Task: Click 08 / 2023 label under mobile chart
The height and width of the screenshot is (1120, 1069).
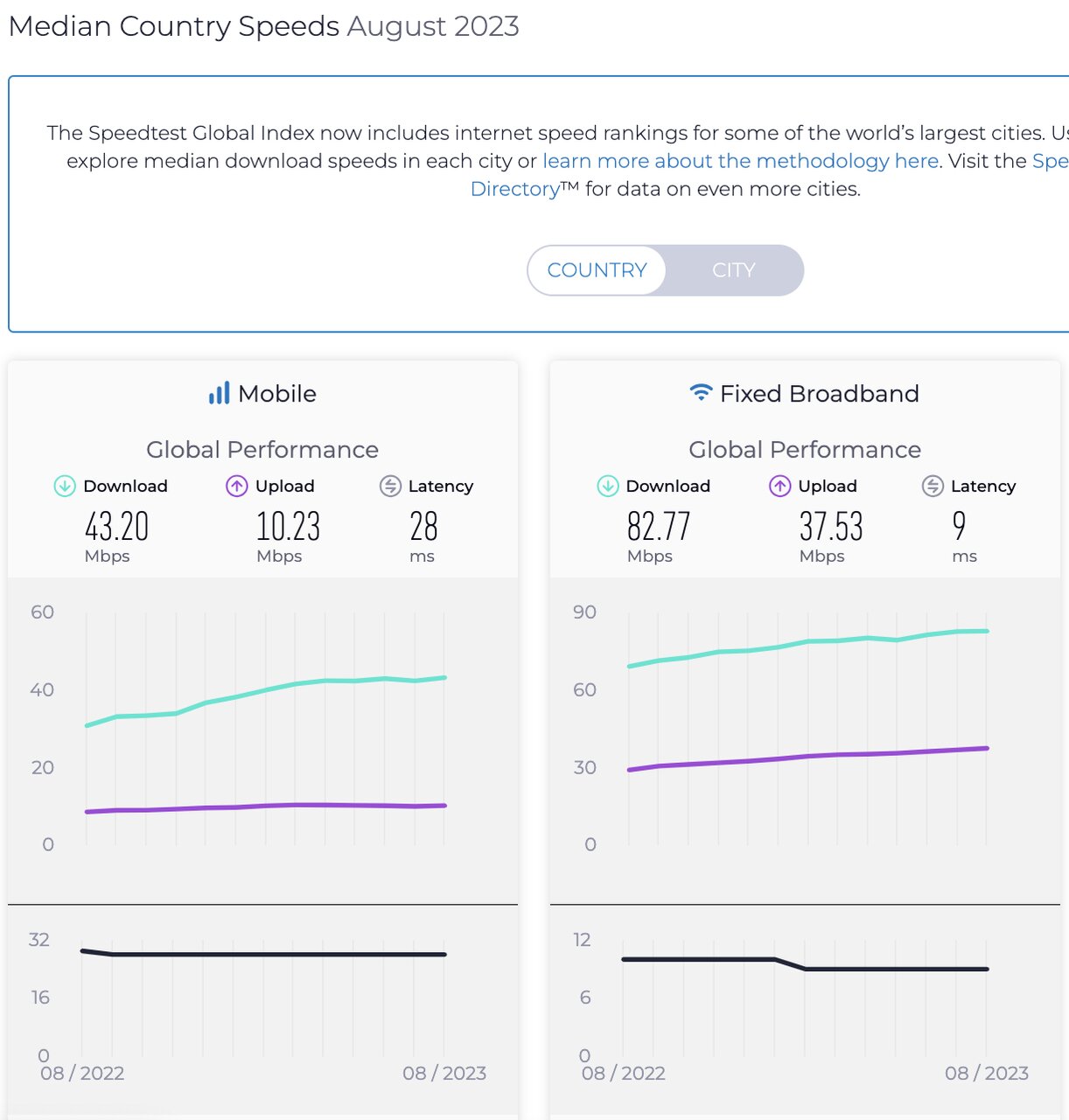Action: point(444,1073)
